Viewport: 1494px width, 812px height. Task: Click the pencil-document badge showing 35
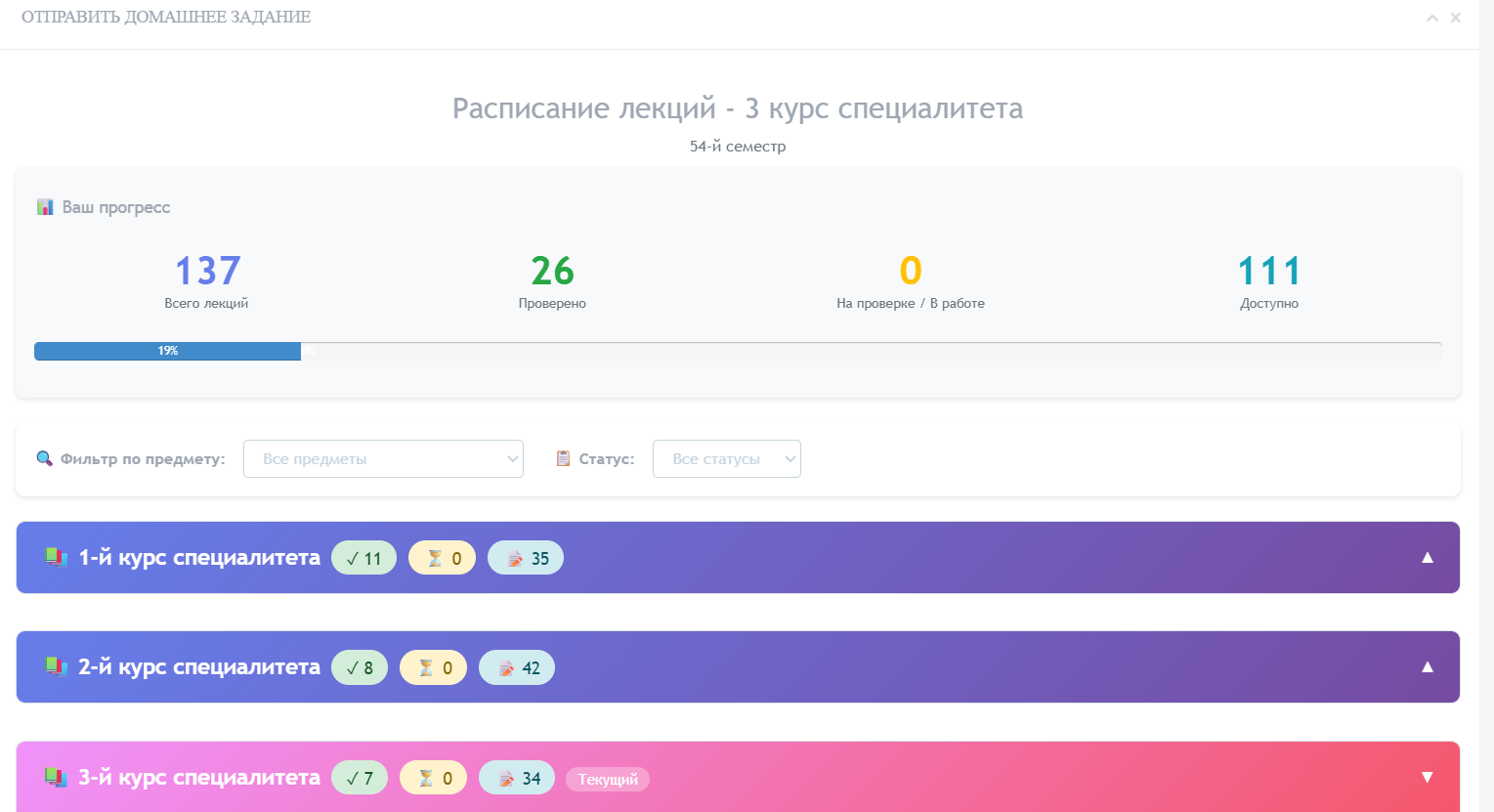pyautogui.click(x=526, y=557)
